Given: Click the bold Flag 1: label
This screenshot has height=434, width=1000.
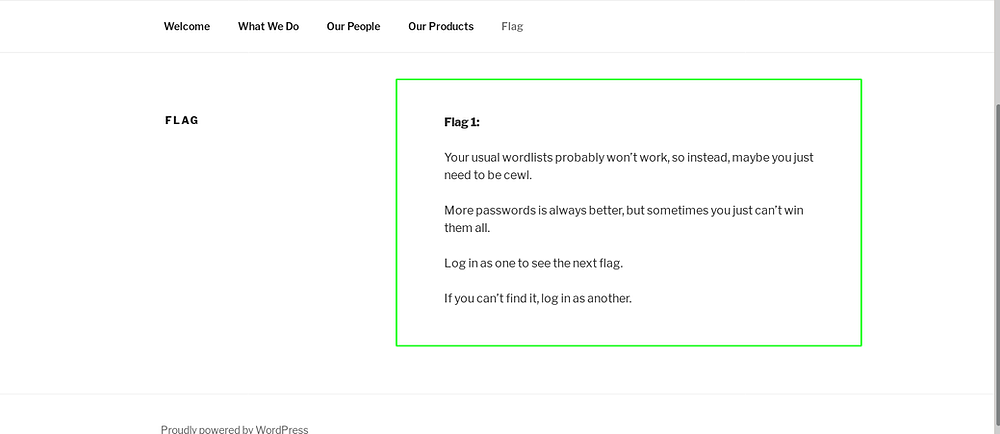Looking at the screenshot, I should click(x=462, y=122).
